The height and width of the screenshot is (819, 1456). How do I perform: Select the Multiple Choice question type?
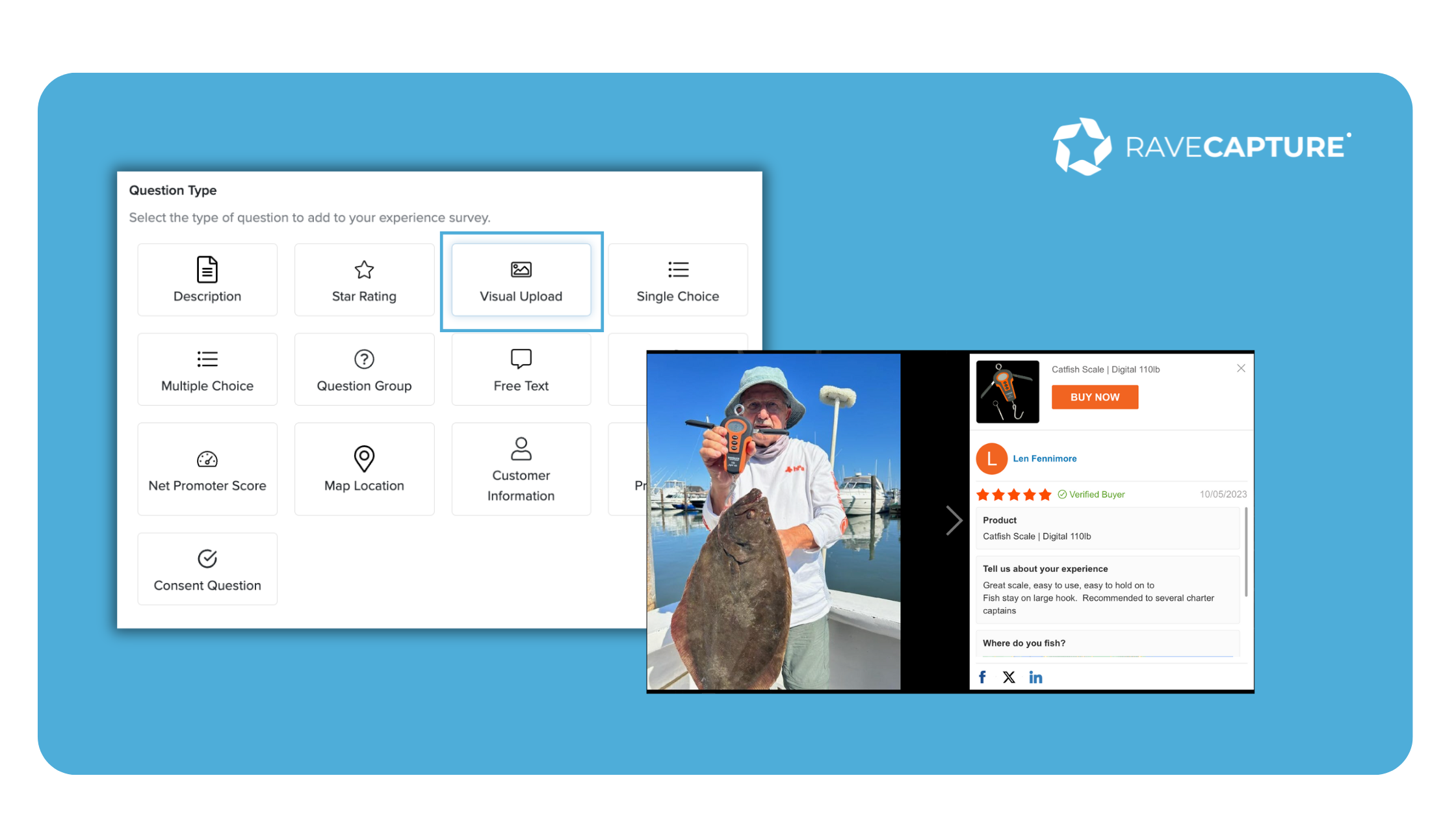[207, 369]
